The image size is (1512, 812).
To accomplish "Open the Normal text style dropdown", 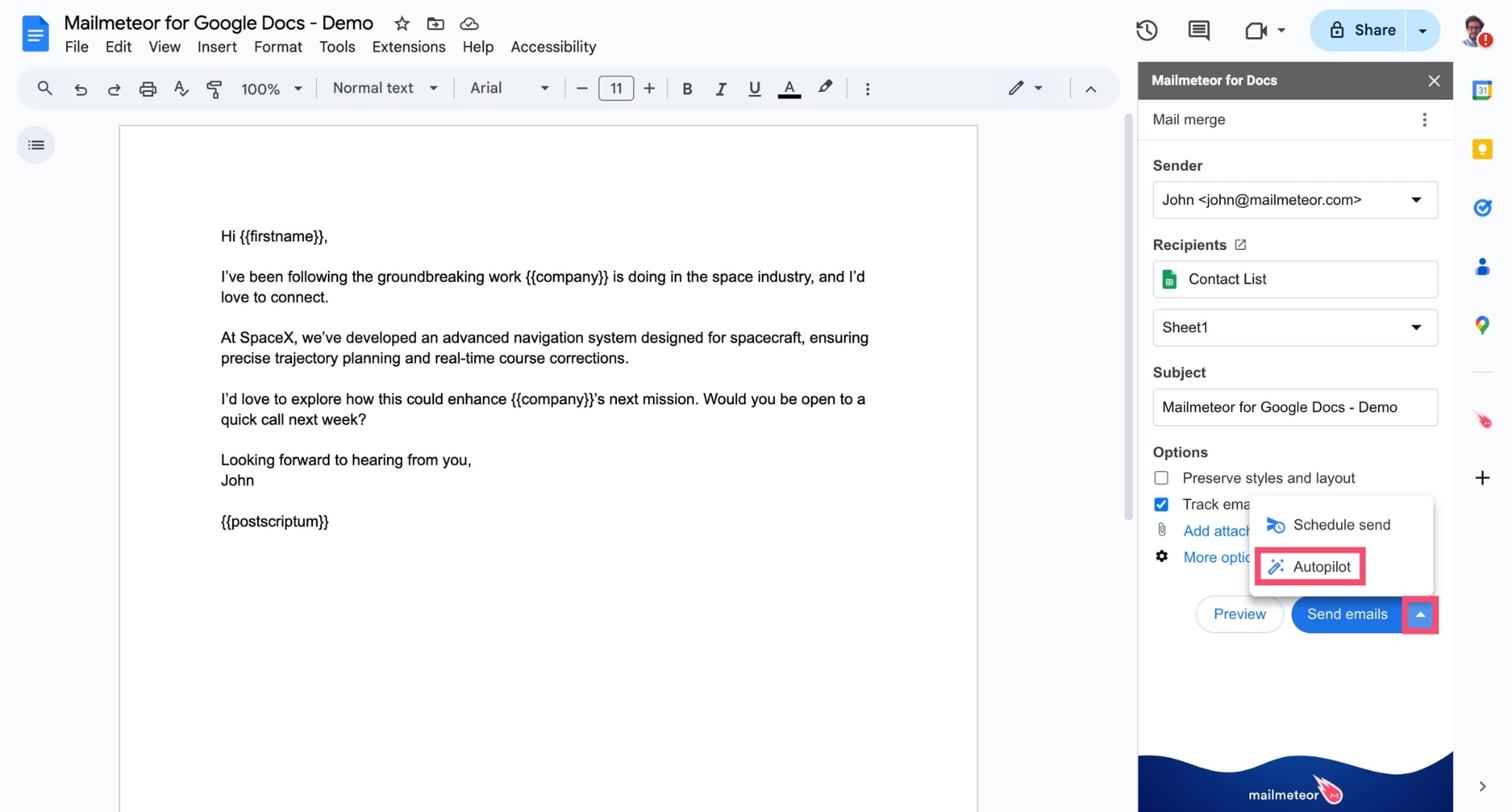I will coord(385,88).
